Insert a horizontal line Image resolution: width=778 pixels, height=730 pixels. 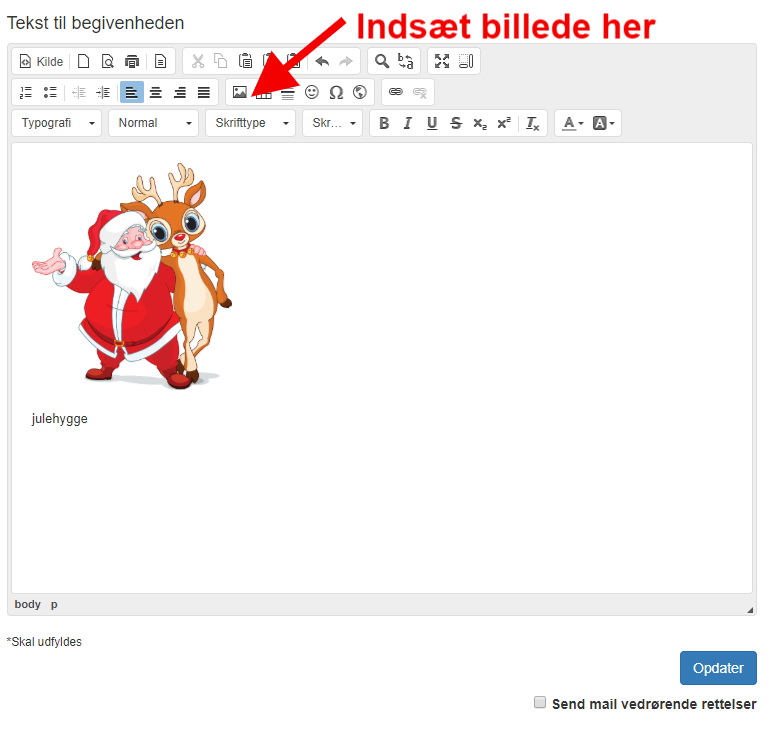coord(288,92)
